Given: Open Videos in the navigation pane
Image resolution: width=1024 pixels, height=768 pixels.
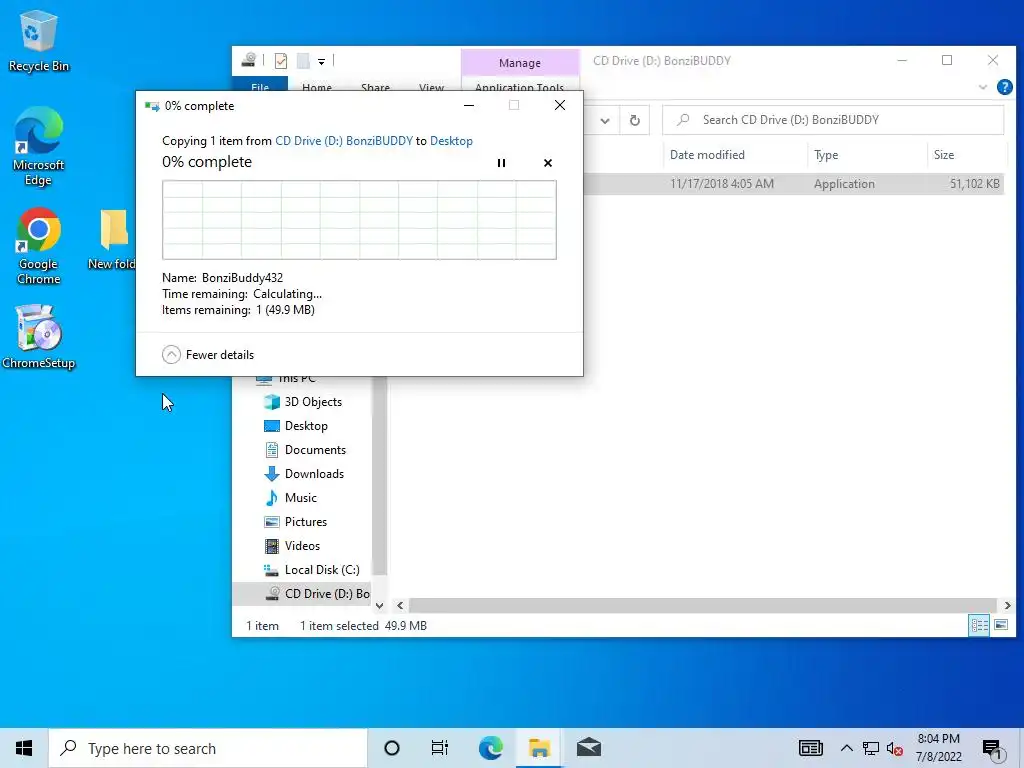Looking at the screenshot, I should (x=302, y=545).
